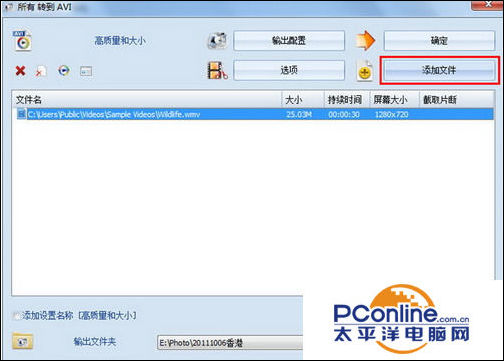Sort by 文件名 column header

(x=148, y=99)
